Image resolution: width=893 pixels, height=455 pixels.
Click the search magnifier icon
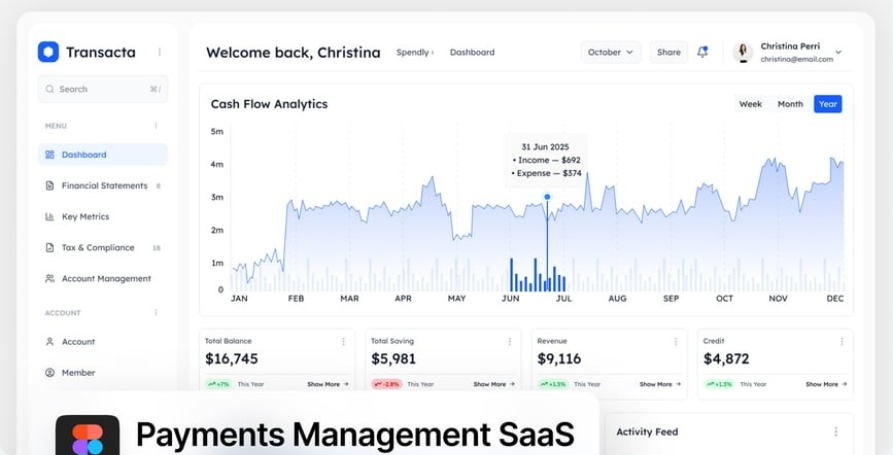click(x=50, y=89)
